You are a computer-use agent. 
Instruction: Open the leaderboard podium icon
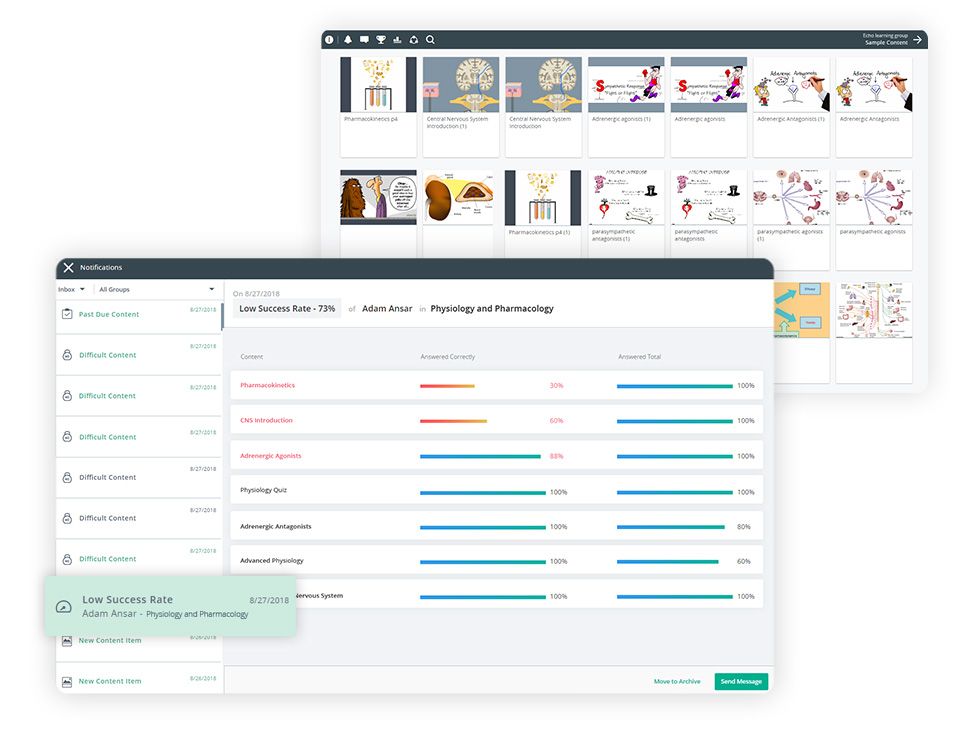397,39
